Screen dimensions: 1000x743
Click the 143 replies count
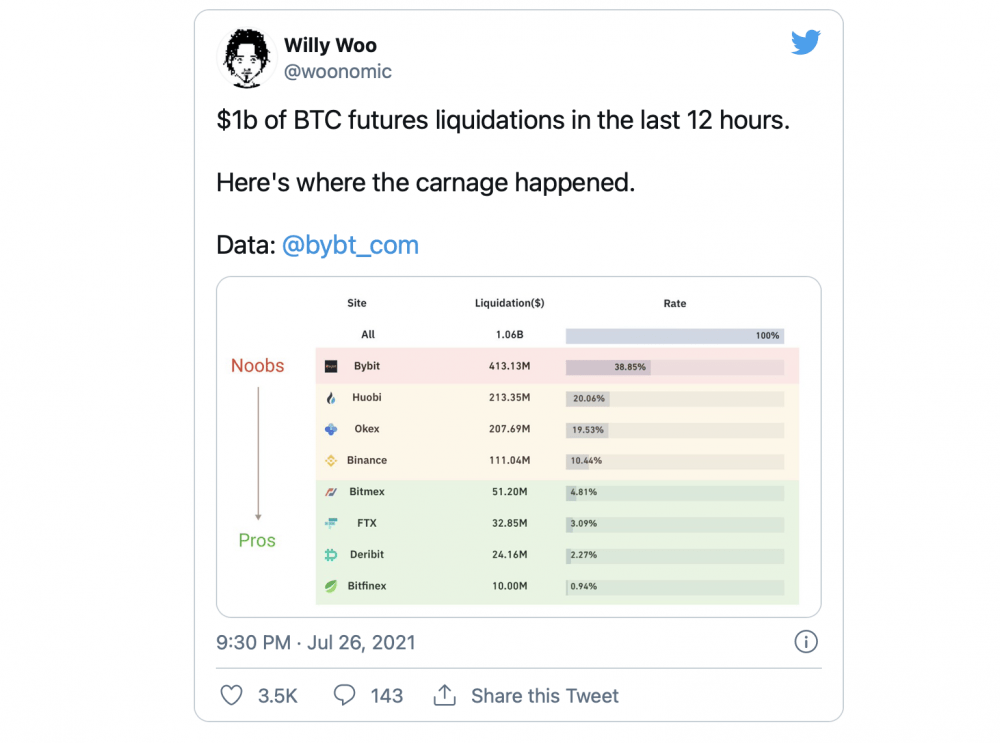(x=386, y=696)
